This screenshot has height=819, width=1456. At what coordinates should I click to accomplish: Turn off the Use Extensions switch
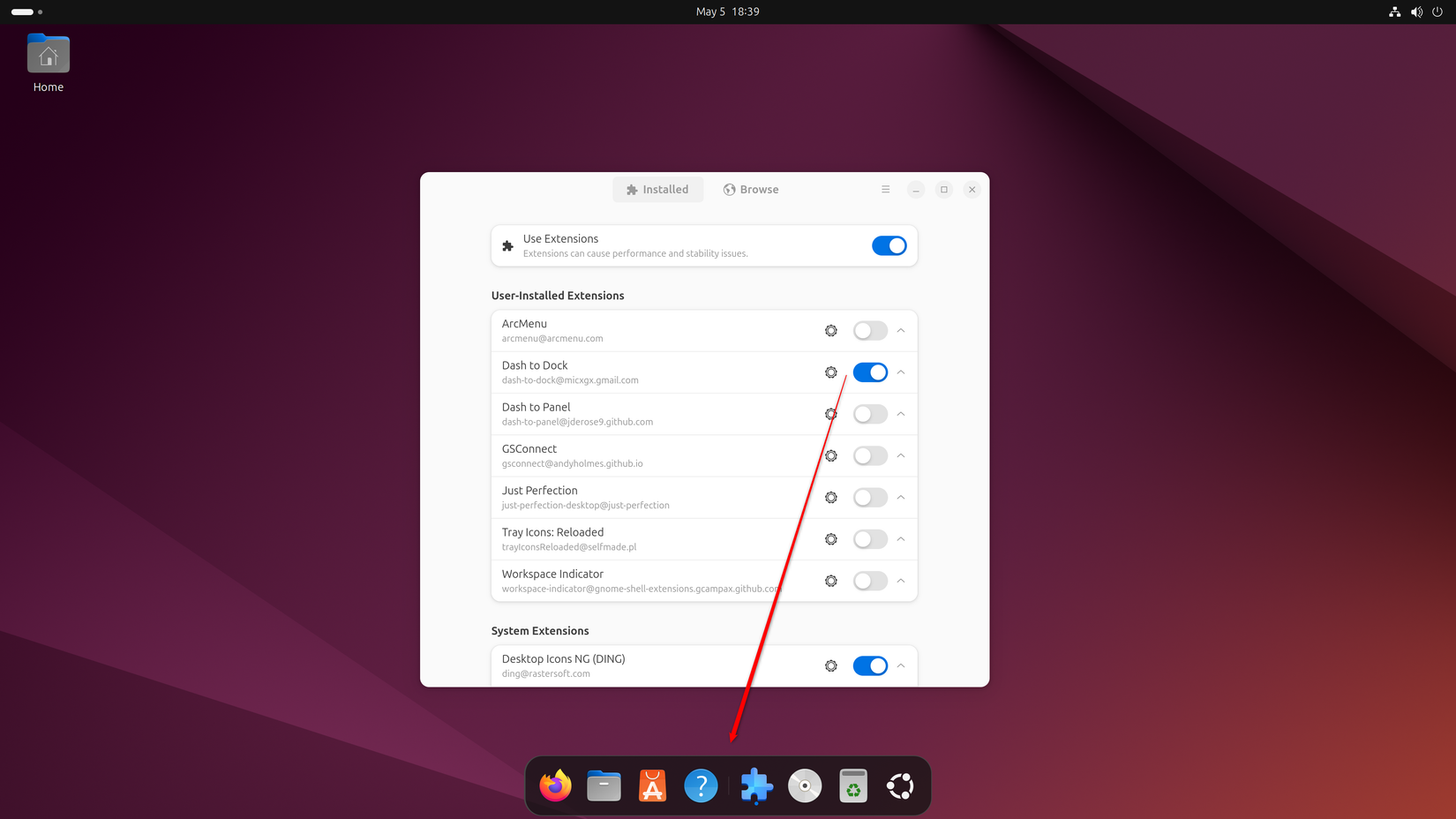tap(889, 245)
